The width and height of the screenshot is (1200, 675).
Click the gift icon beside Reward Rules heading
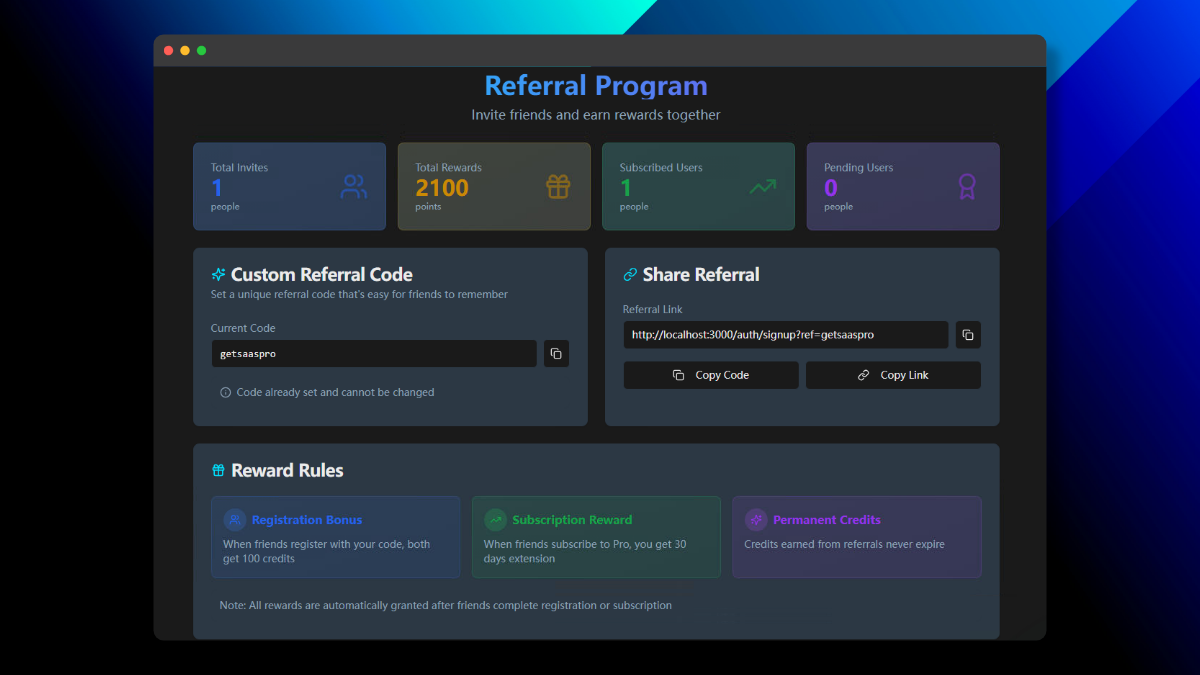pyautogui.click(x=218, y=470)
